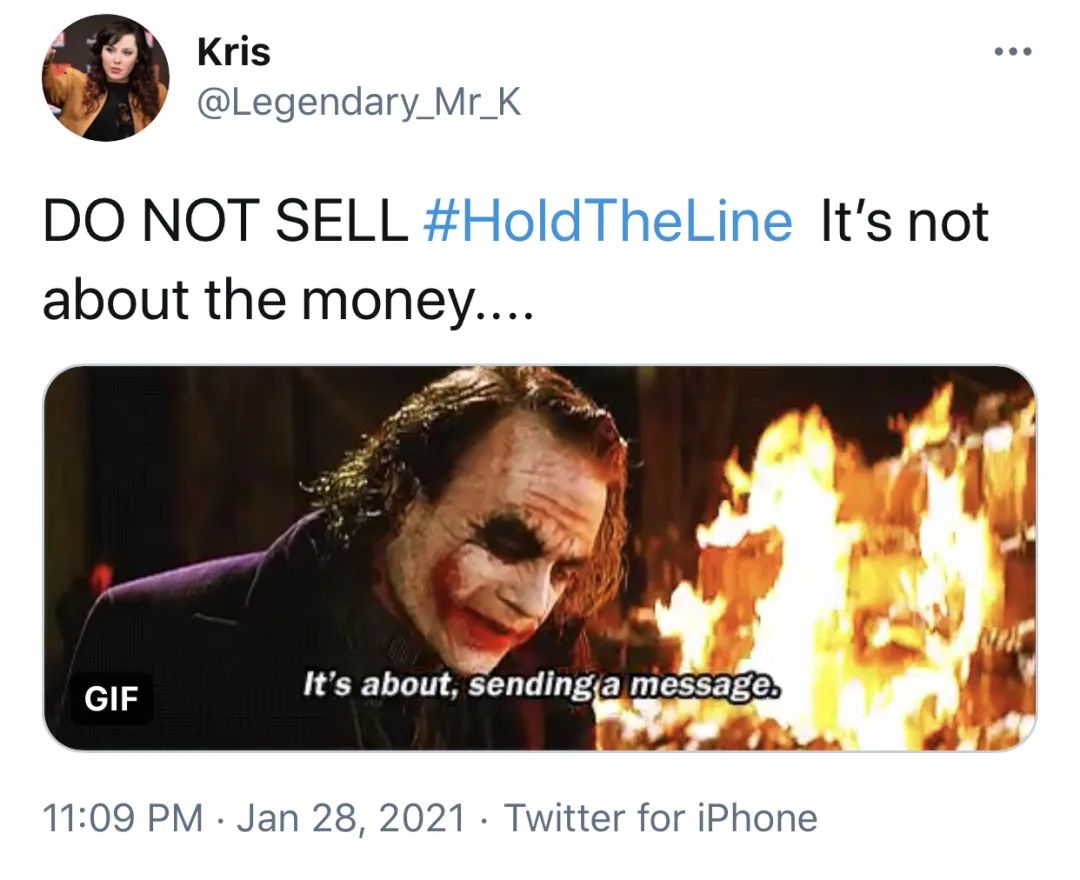Click the "about the money...." text line
1080x880 pixels.
tap(289, 300)
